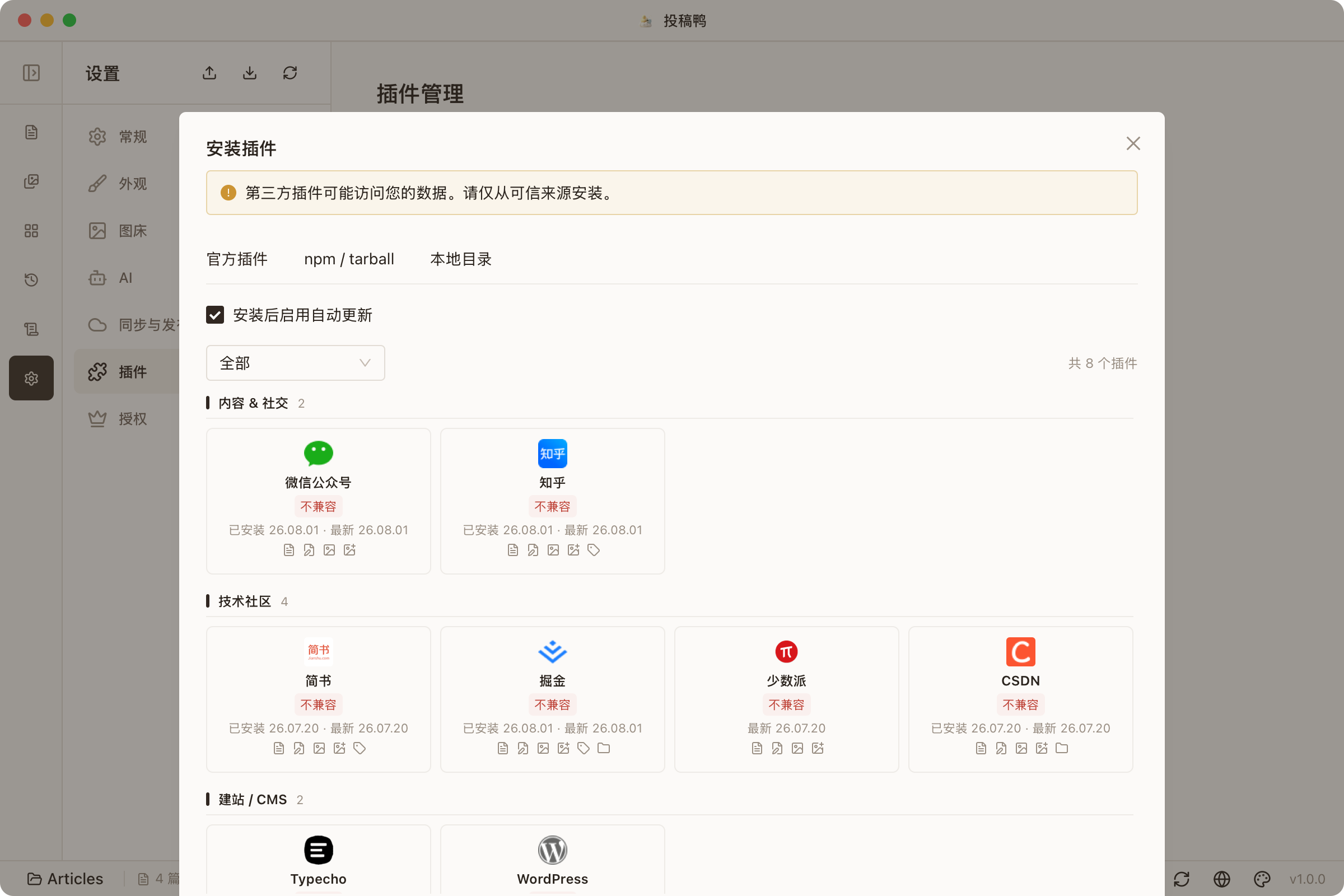The width and height of the screenshot is (1344, 896).
Task: Click the palette theme icon in status bar
Action: click(x=1262, y=879)
